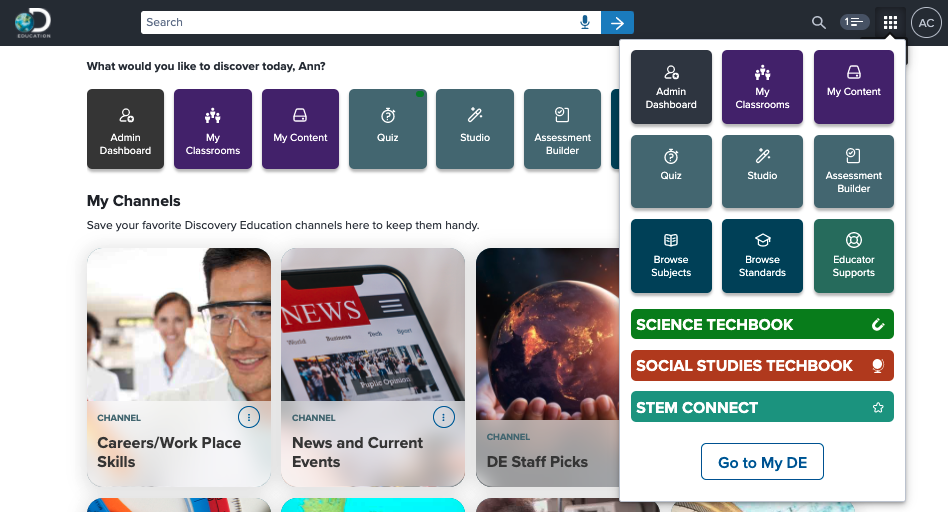Open options menu for Careers/Work Place Skills channel
This screenshot has height=512, width=948.
coord(248,417)
